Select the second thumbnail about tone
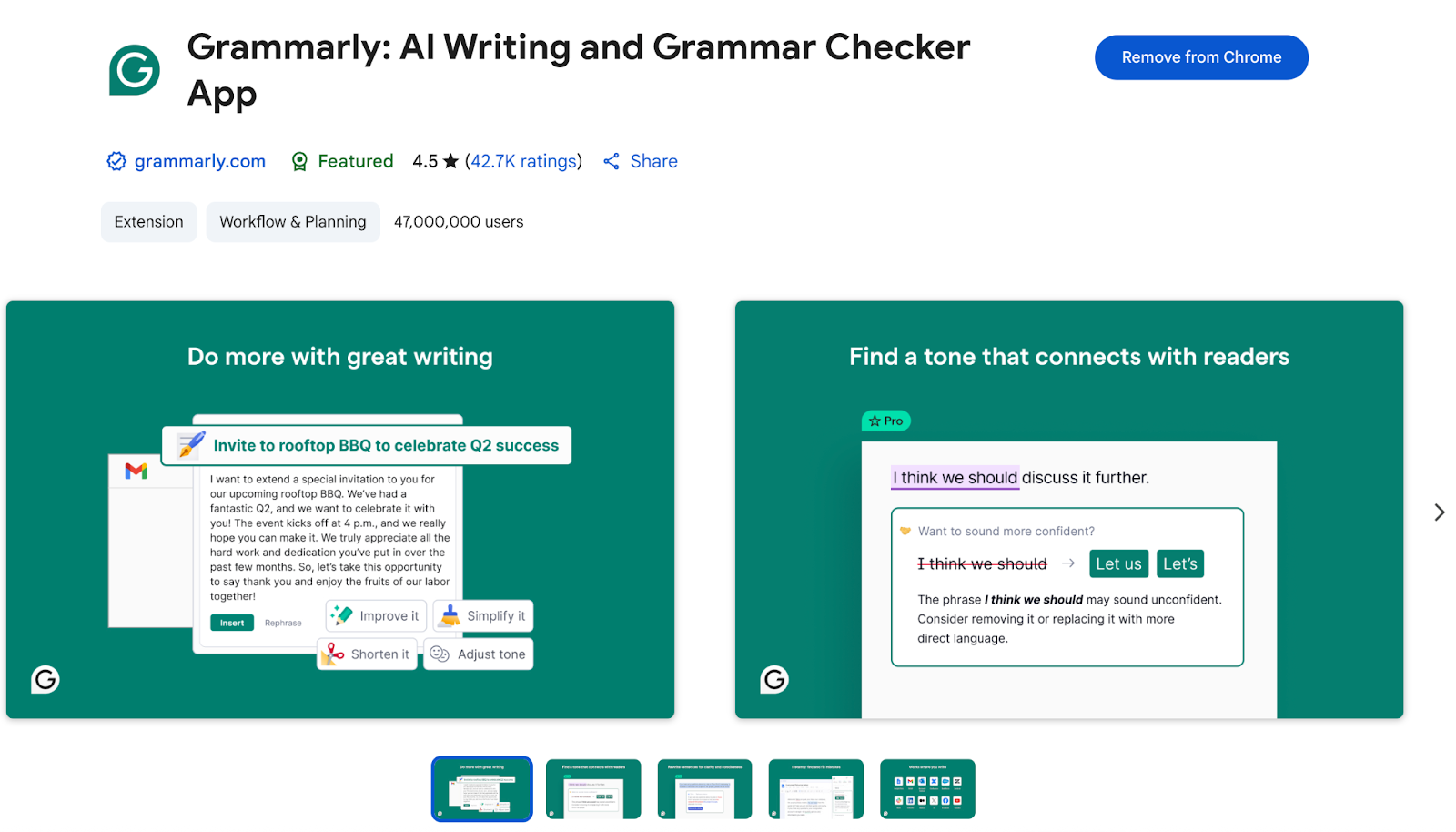1456x832 pixels. [593, 789]
